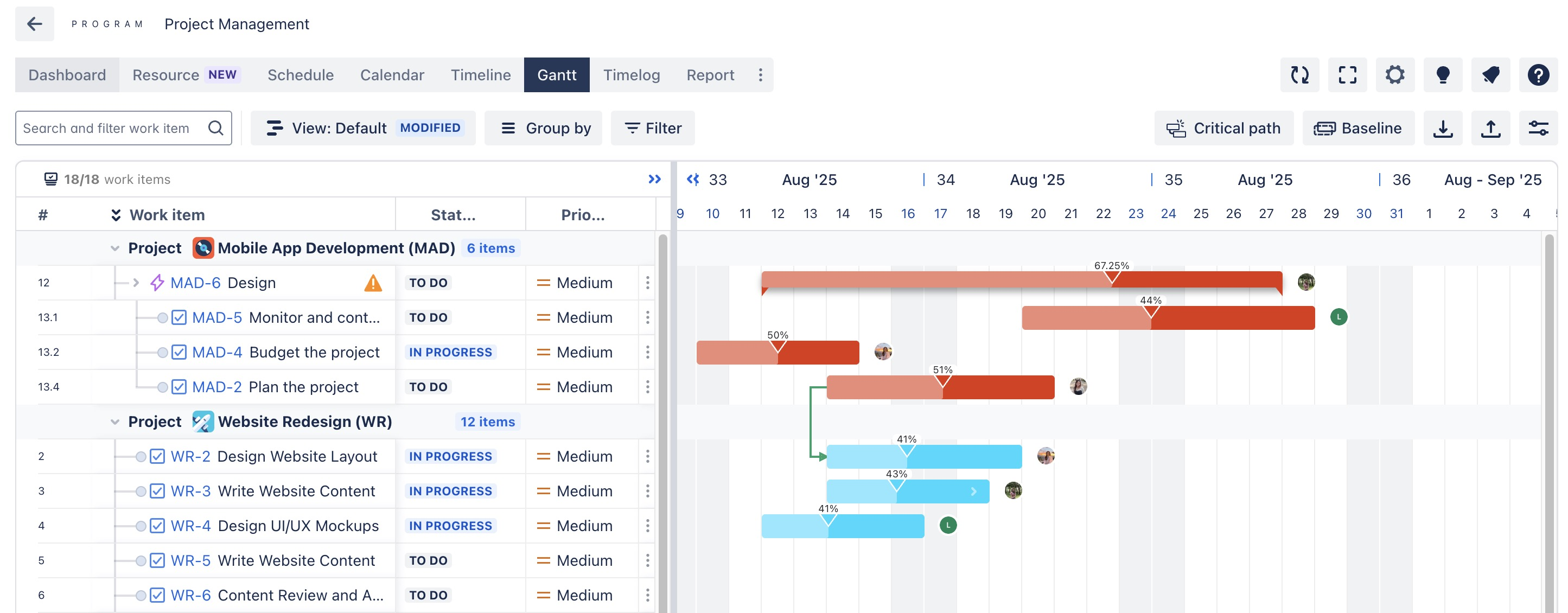Viewport: 1568px width, 613px height.
Task: Switch to the Timeline tab
Action: pos(480,75)
